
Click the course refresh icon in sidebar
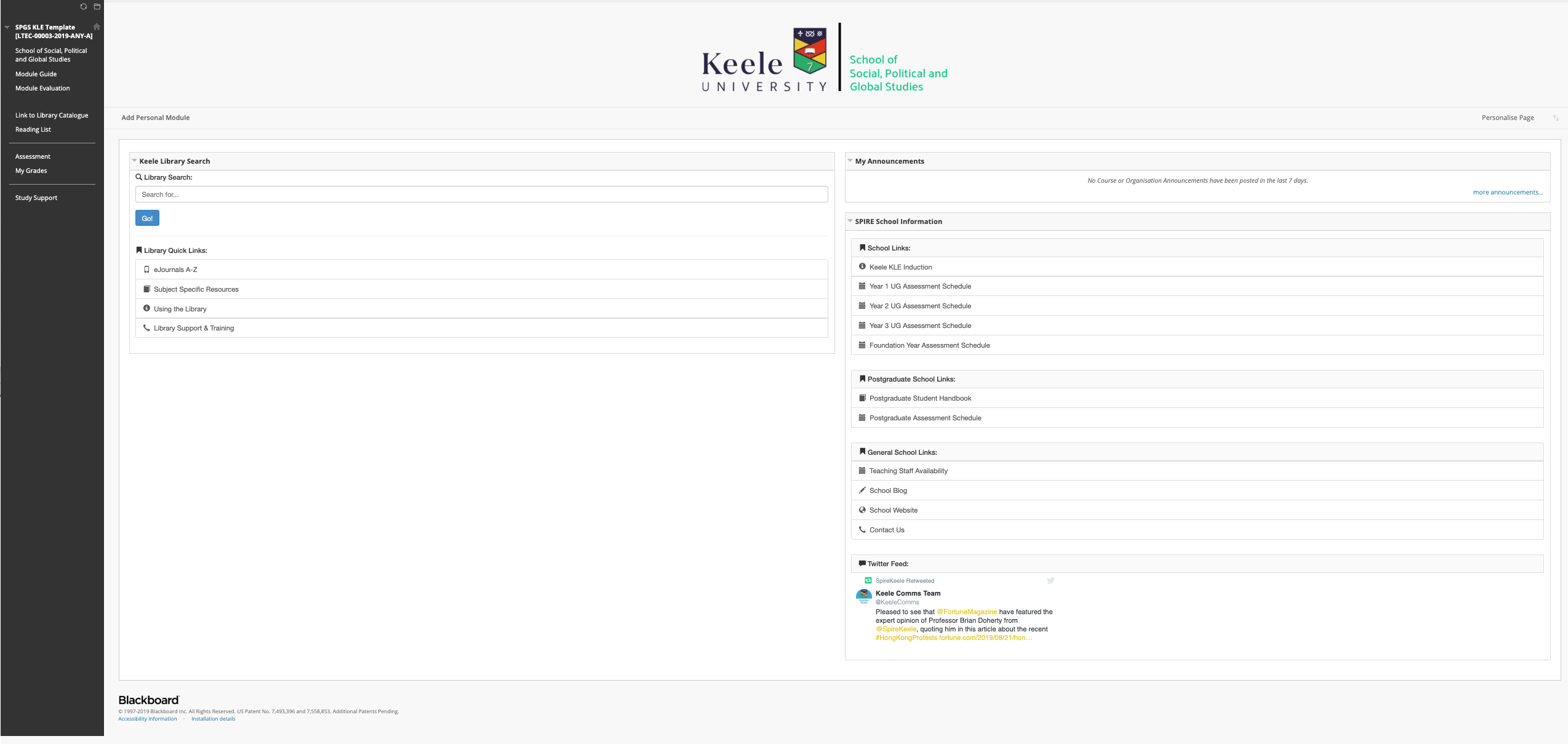point(84,6)
